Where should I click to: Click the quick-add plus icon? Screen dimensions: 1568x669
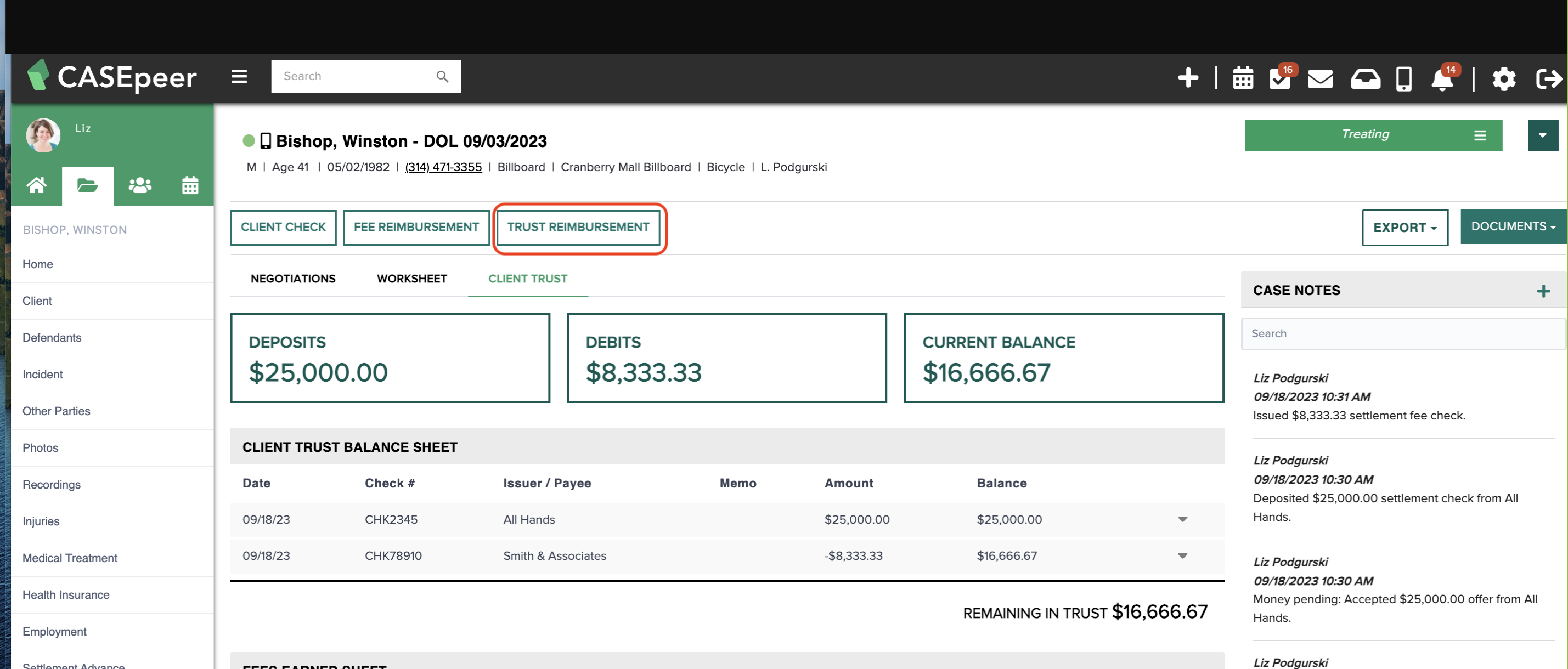click(1188, 78)
